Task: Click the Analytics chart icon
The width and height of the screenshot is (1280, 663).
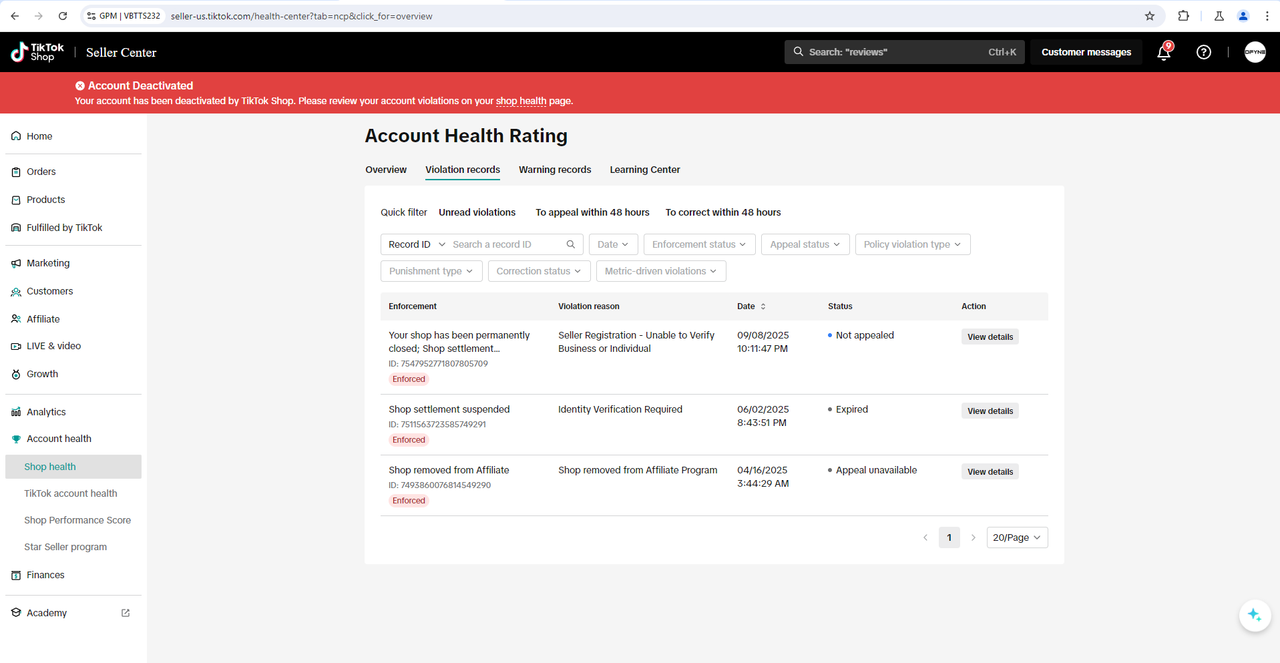Action: 16,412
